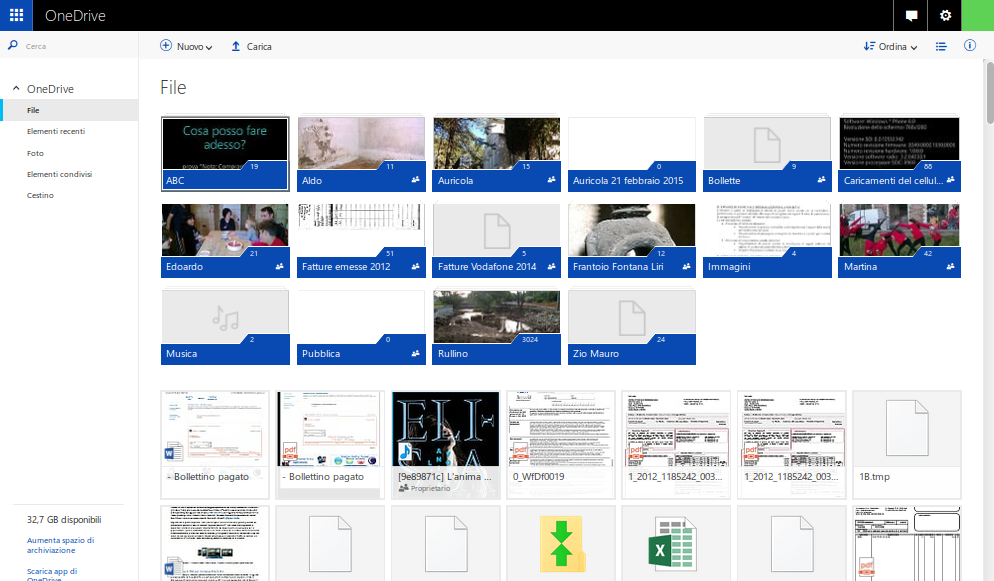The height and width of the screenshot is (581, 994).
Task: Open the Auricola 21 febbraio 2015 folder
Action: 631,153
